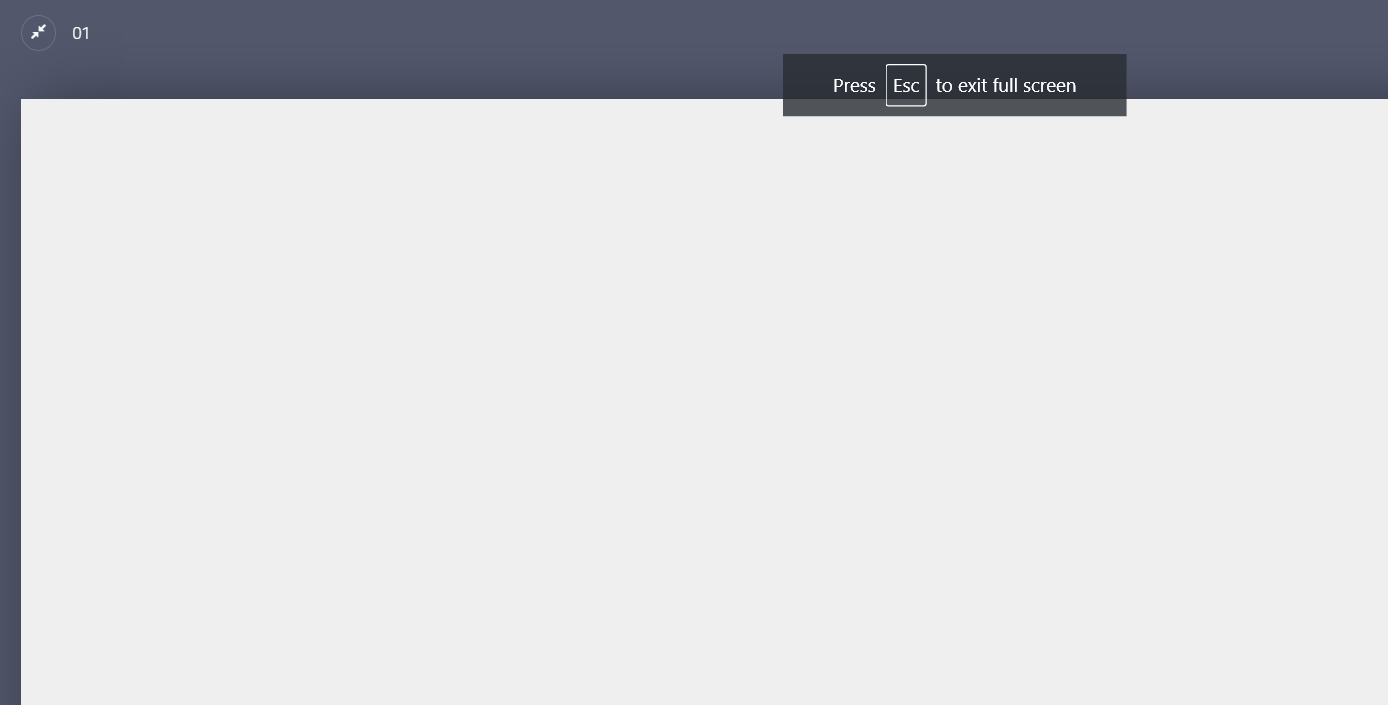
Task: Click the 01 page number label
Action: click(81, 33)
